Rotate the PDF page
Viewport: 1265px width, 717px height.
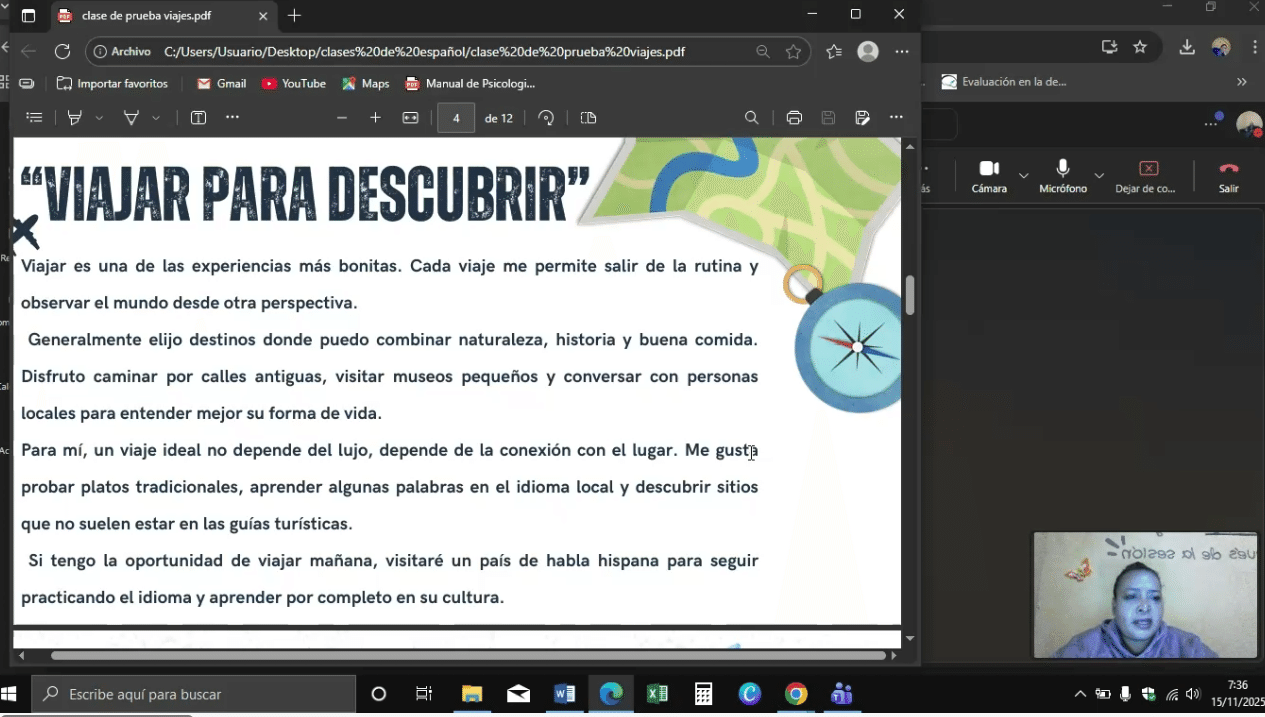pyautogui.click(x=546, y=118)
